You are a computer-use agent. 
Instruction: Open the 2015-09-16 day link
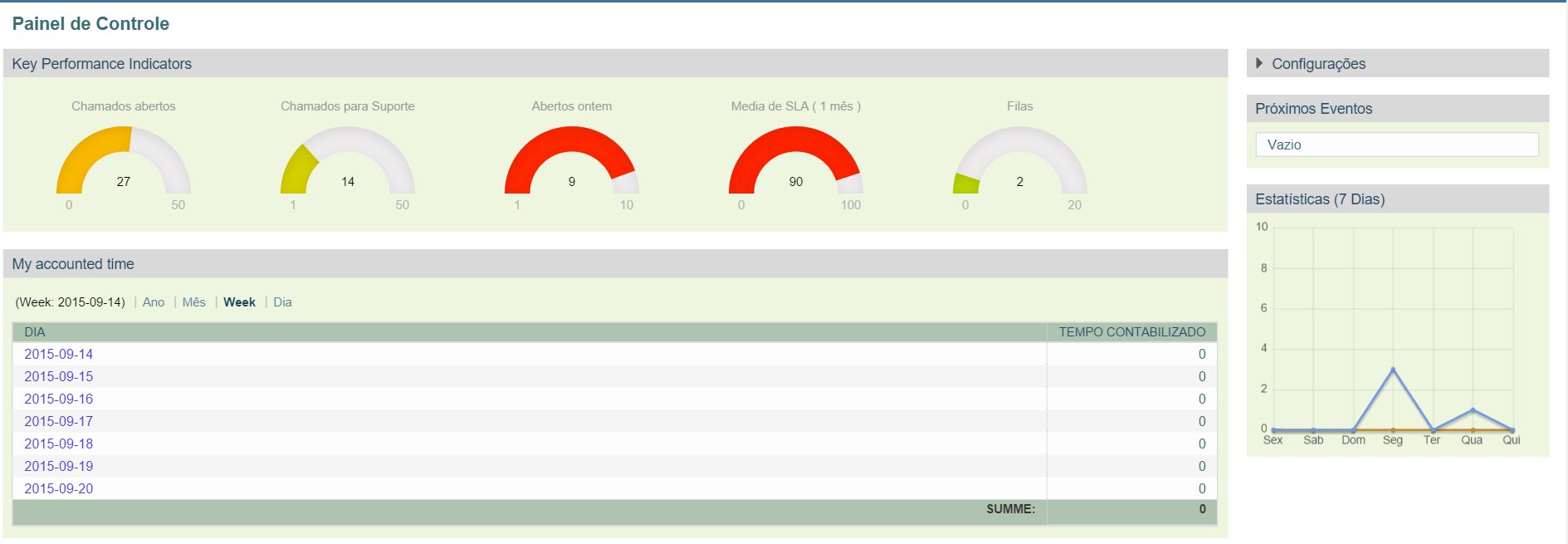[59, 399]
